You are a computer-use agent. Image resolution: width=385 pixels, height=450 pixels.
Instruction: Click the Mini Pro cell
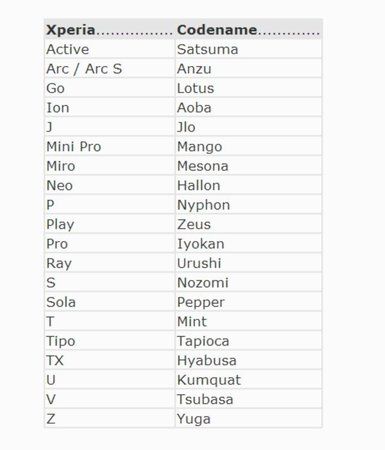pyautogui.click(x=110, y=146)
